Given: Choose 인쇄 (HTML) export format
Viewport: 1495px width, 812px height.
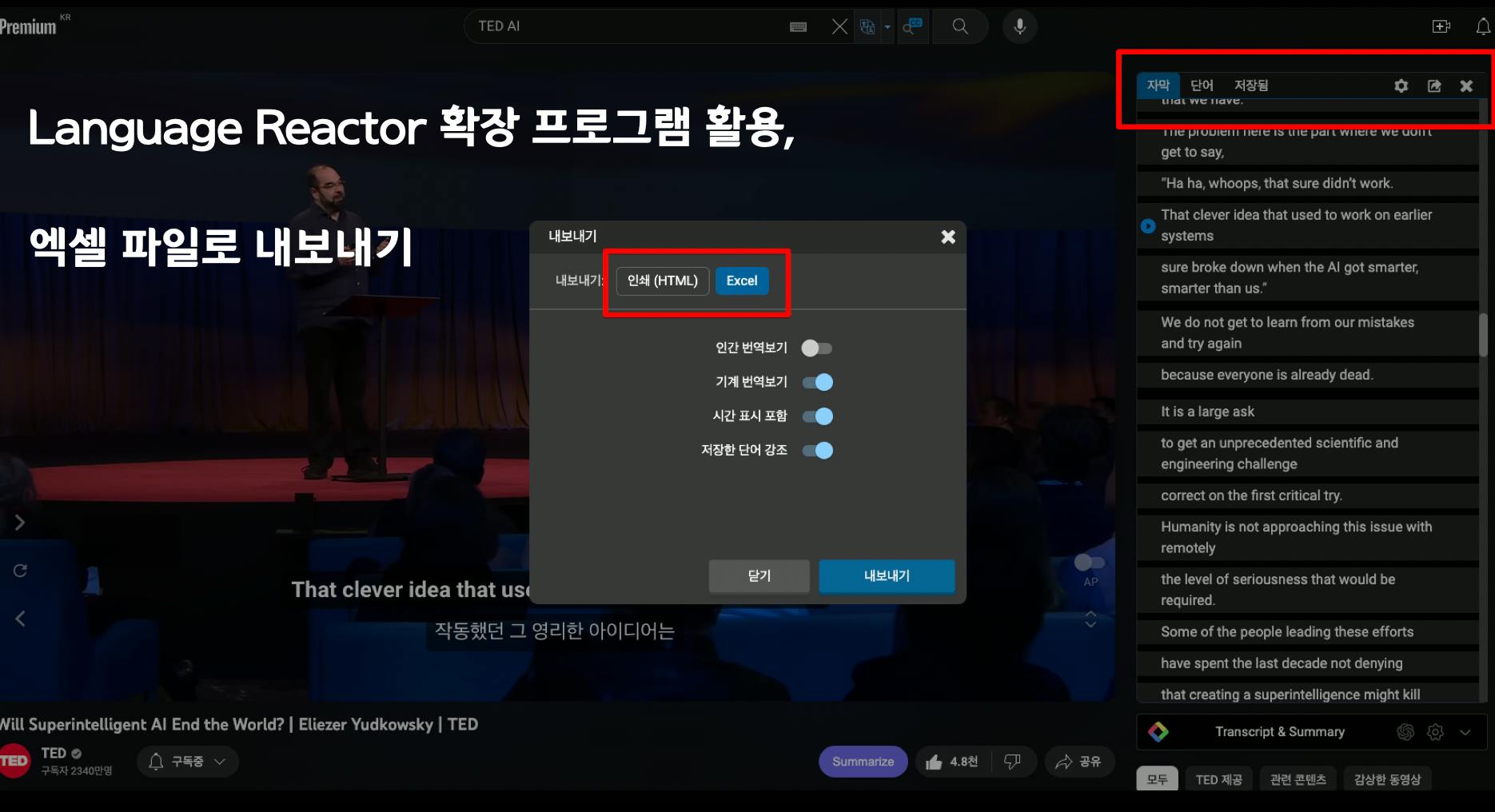Looking at the screenshot, I should [663, 281].
